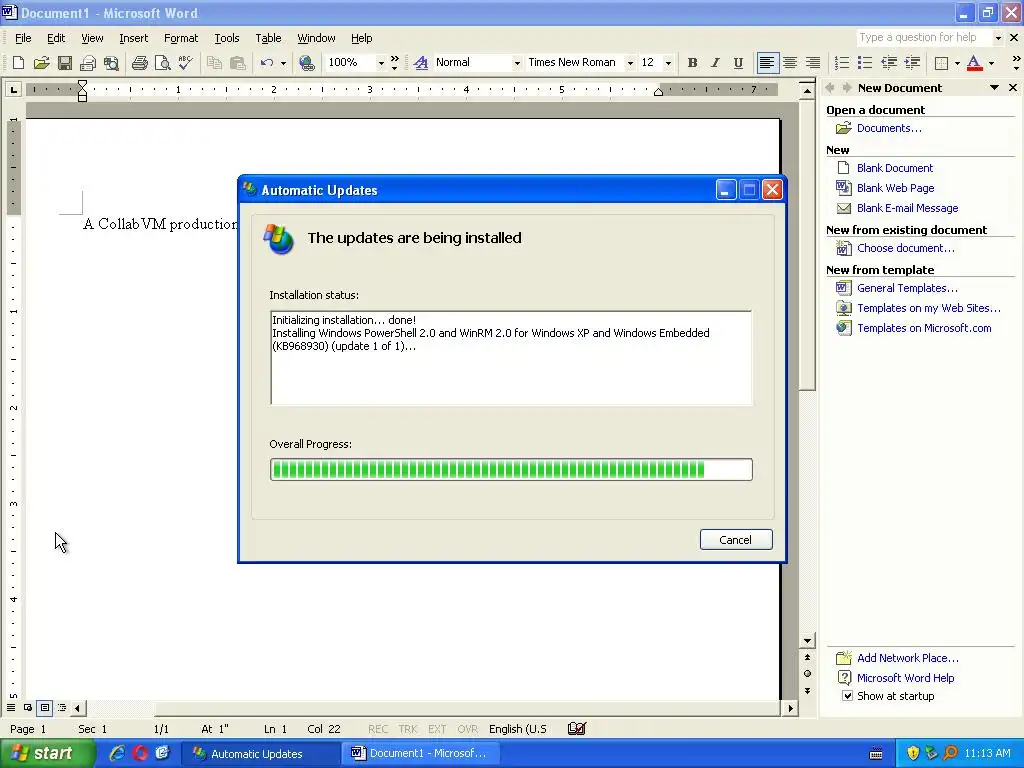Screen dimensions: 1024x768
Task: Switch to Normal View button
Action: pyautogui.click(x=11, y=707)
